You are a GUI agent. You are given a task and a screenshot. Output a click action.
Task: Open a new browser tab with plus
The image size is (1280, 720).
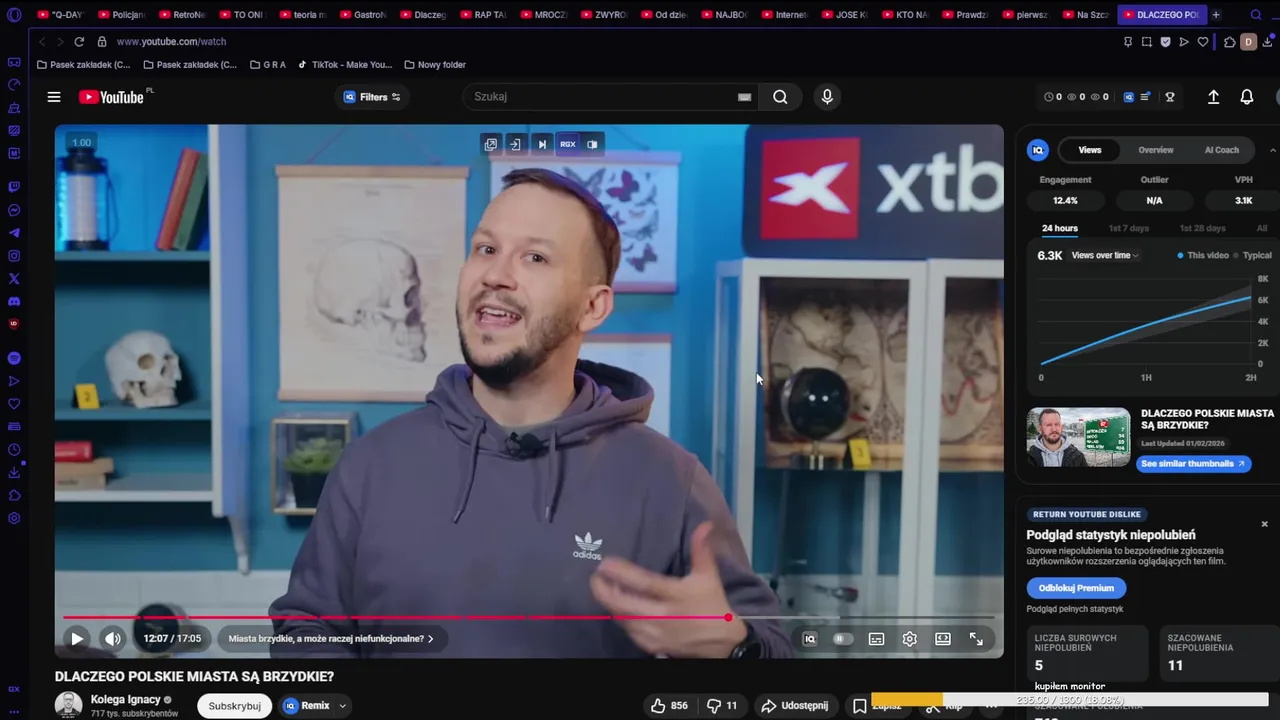coord(1216,15)
